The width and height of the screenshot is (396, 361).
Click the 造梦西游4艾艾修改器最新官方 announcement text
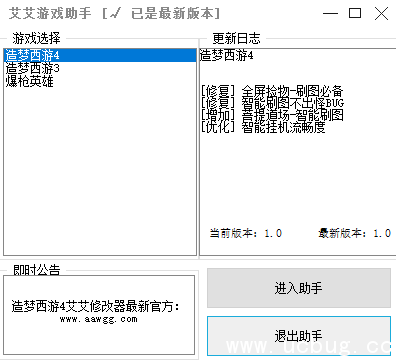coord(95,306)
